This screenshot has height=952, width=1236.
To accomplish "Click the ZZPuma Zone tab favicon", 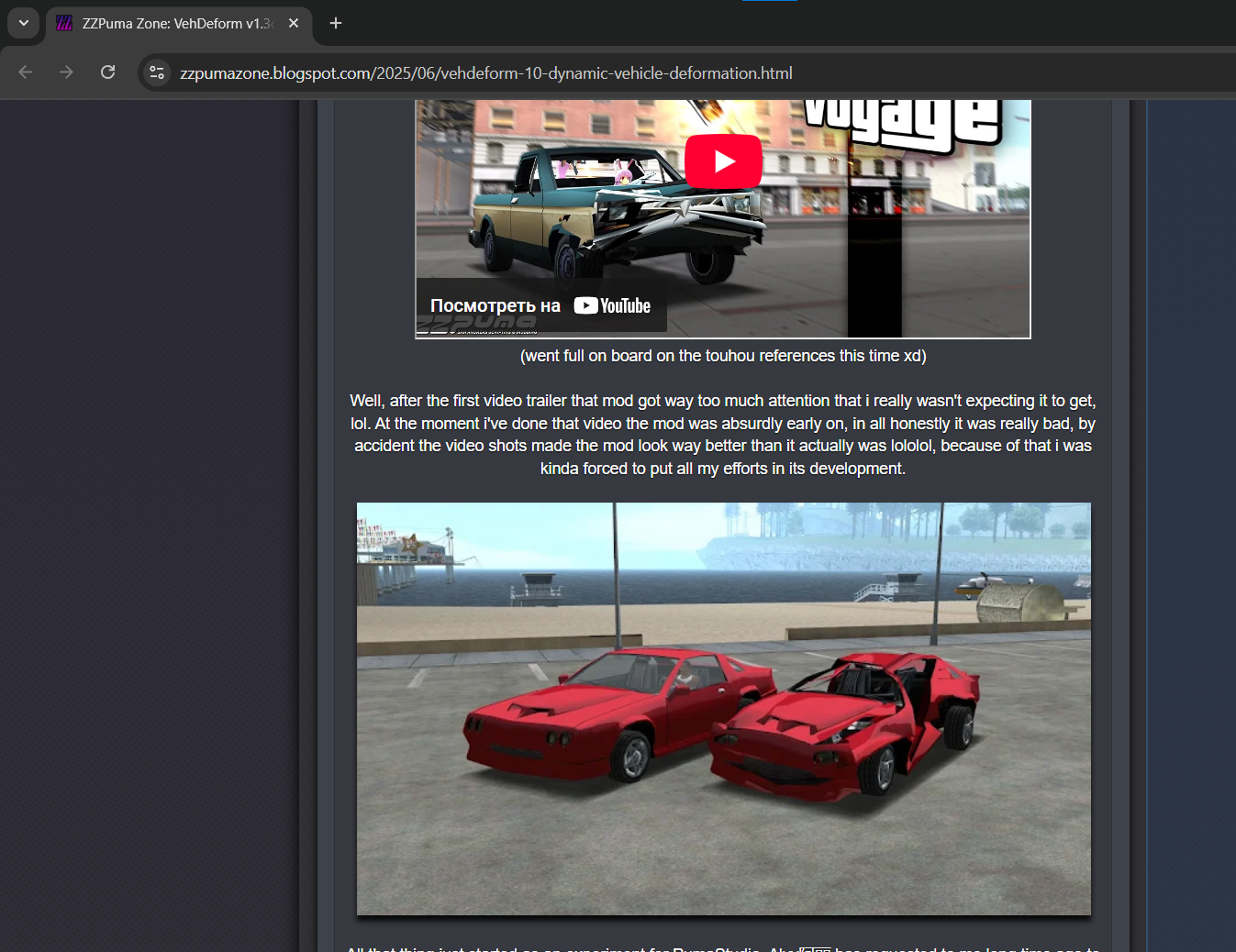I will tap(64, 24).
